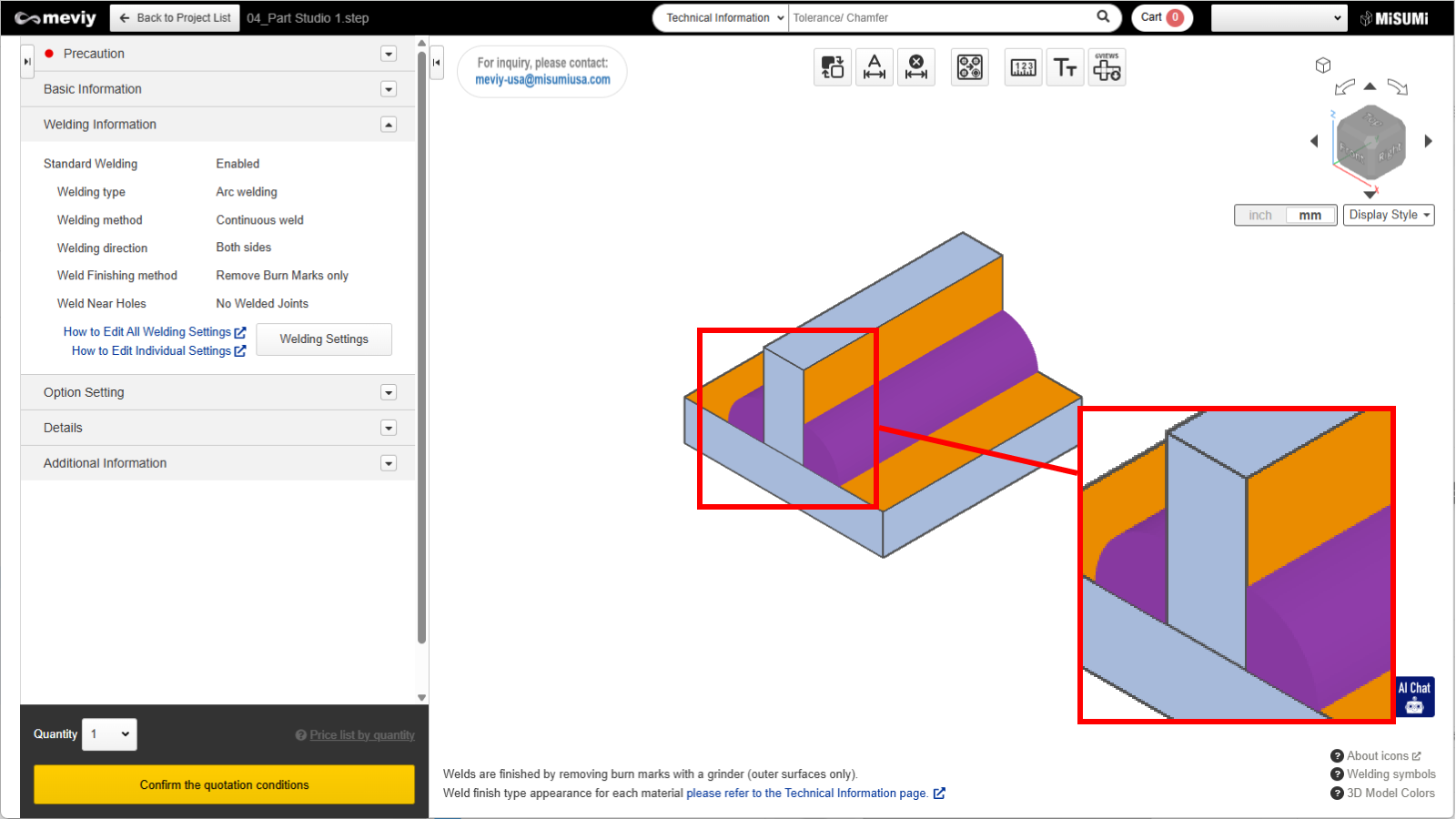The height and width of the screenshot is (819, 1456).
Task: Open the Display Style dropdown
Action: click(1389, 215)
